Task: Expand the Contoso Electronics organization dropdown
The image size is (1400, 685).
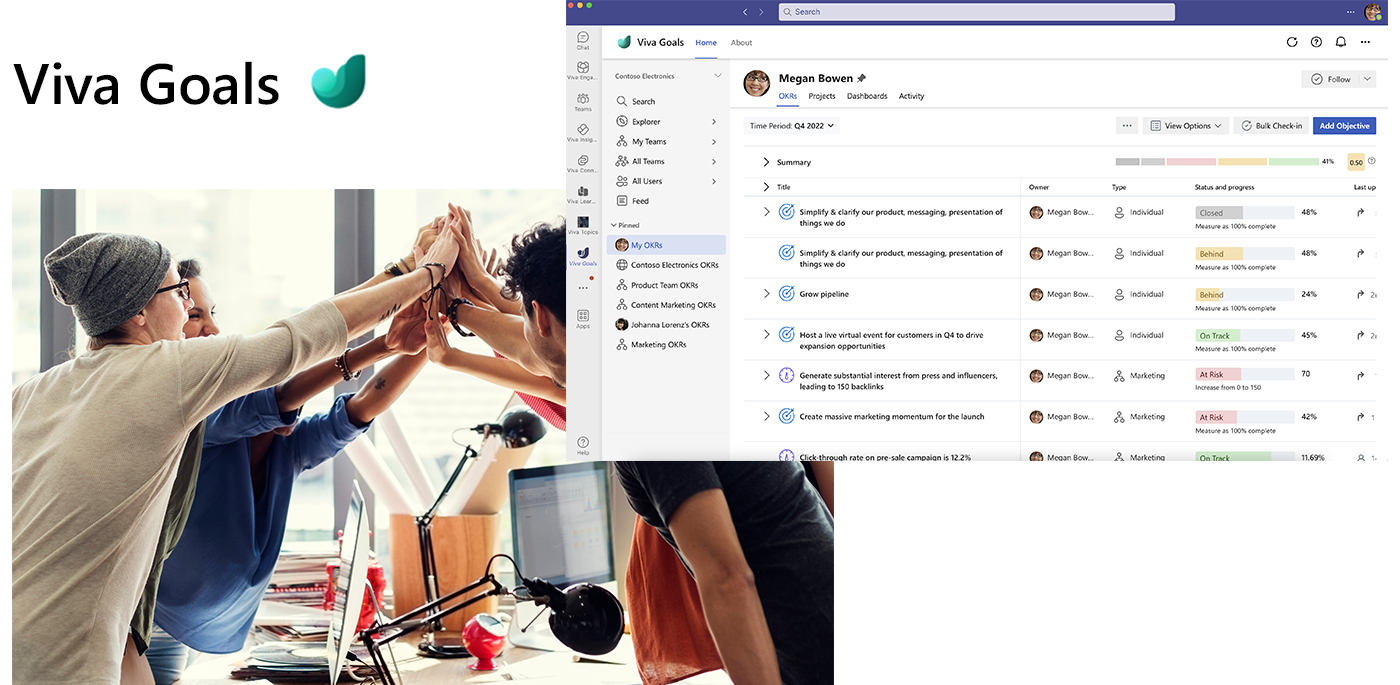Action: [x=717, y=76]
